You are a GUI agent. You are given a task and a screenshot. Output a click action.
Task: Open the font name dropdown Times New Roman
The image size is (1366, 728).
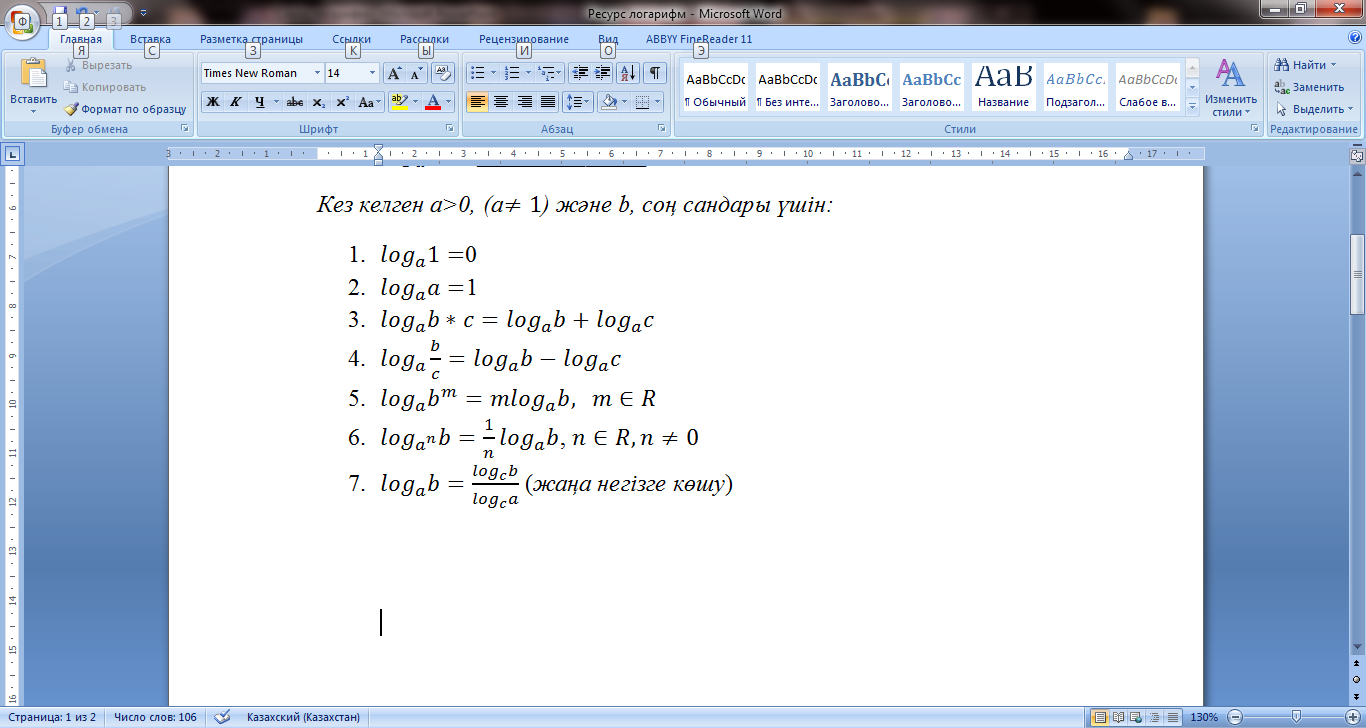point(317,73)
